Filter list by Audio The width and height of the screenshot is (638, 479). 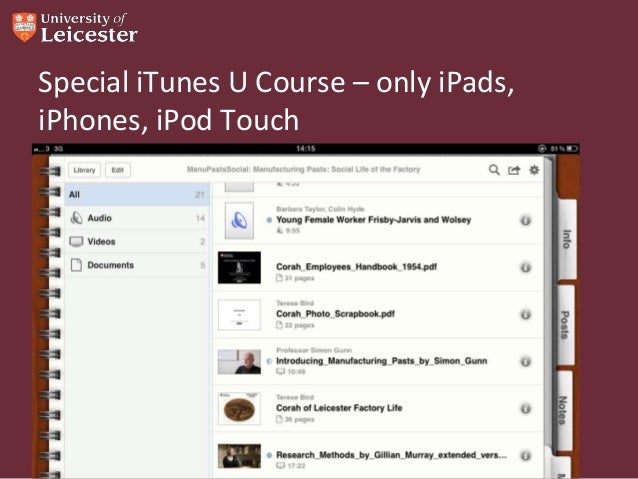[x=137, y=218]
